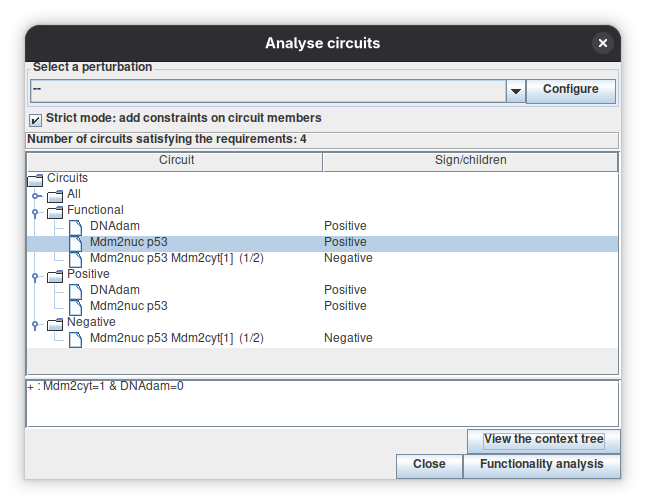The width and height of the screenshot is (646, 504).
Task: Click the Sign/children column header
Action: [470, 160]
